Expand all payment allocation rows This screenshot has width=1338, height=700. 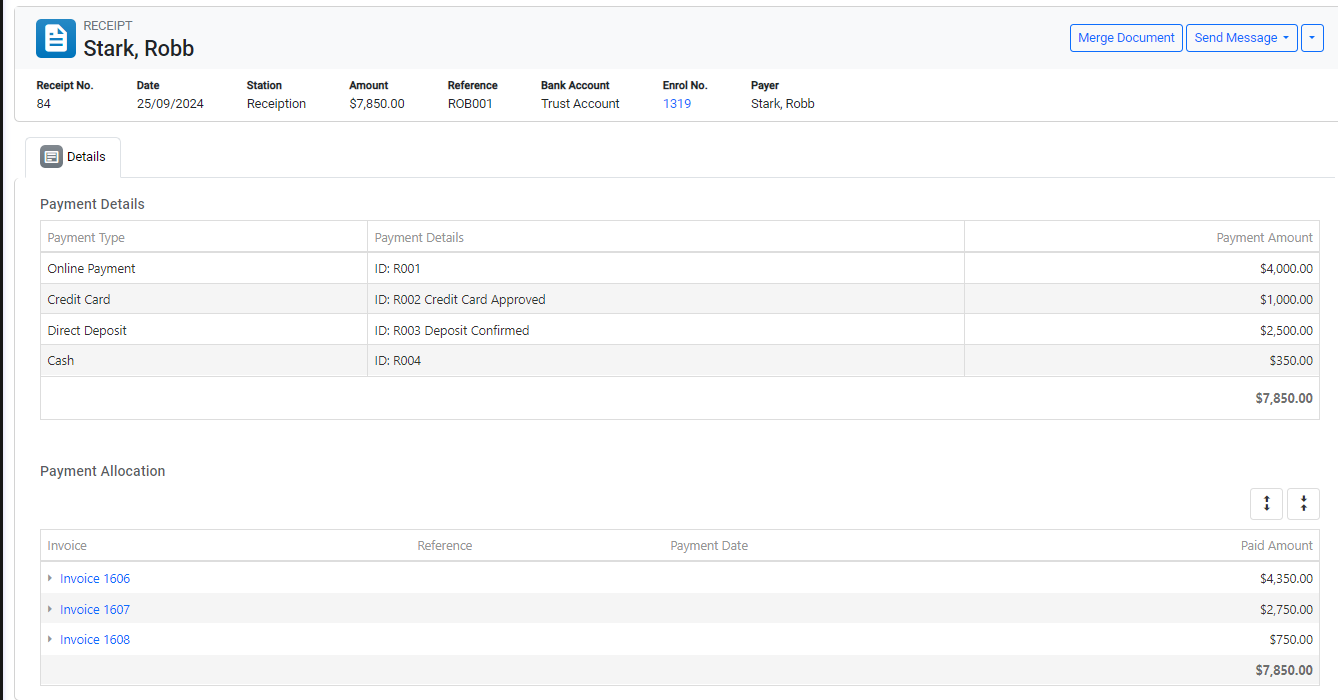pyautogui.click(x=1266, y=504)
